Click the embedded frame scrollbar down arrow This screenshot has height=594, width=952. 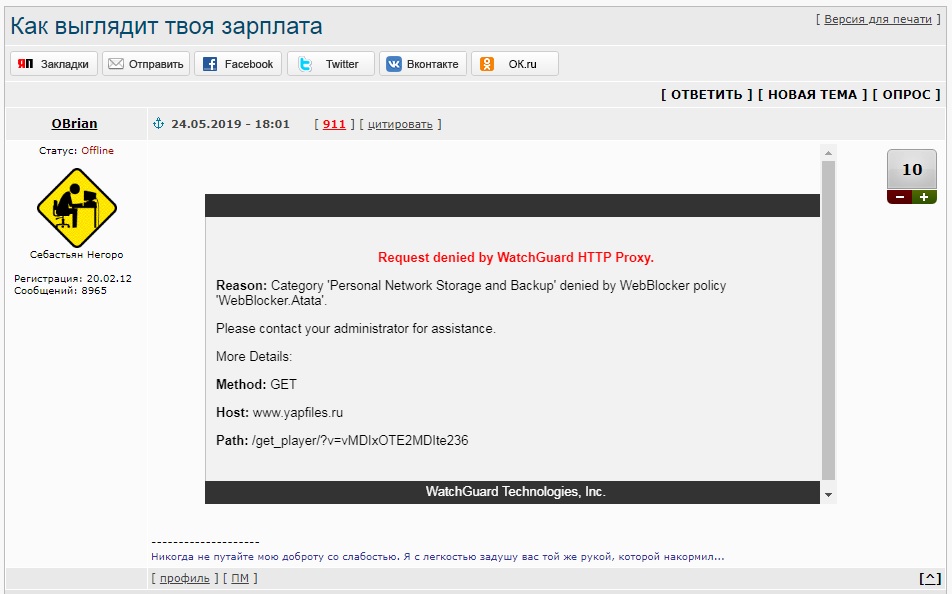pyautogui.click(x=828, y=495)
